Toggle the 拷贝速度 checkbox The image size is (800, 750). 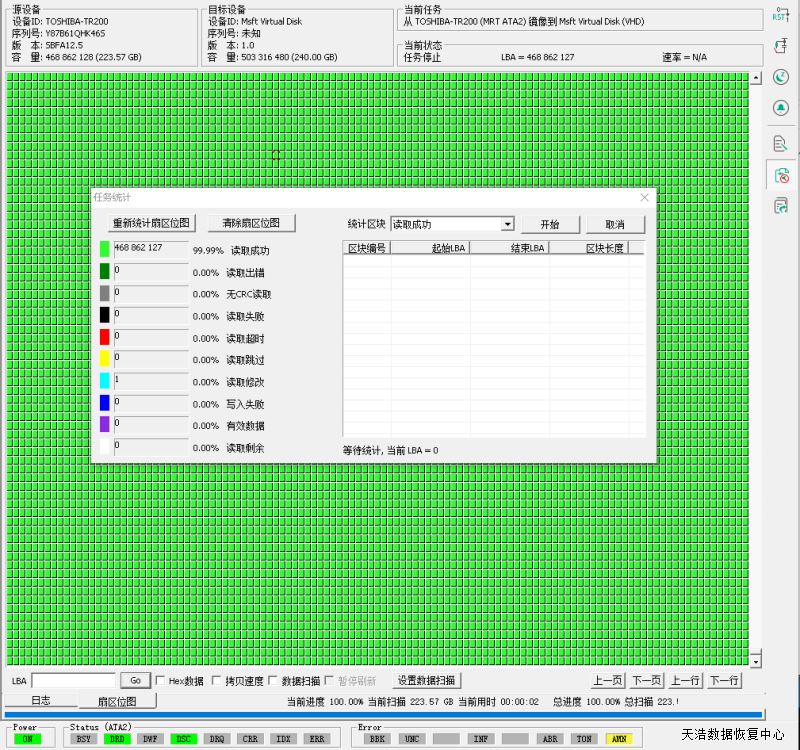point(216,681)
